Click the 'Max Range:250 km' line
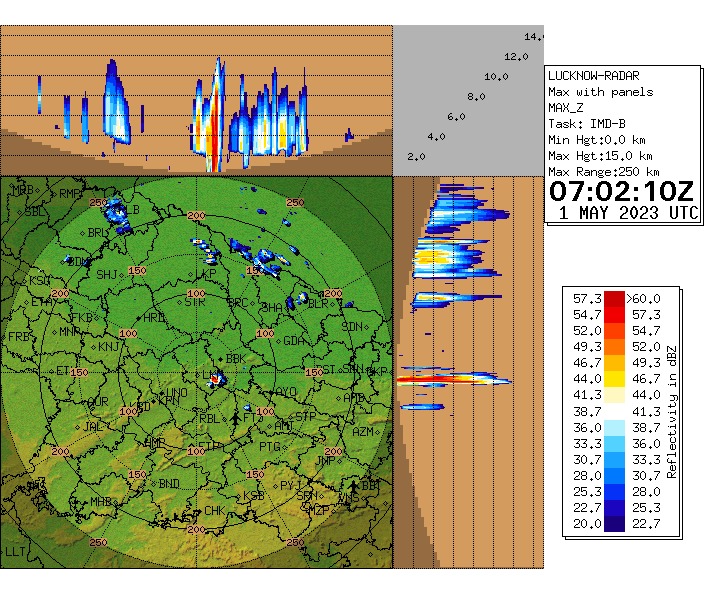The height and width of the screenshot is (594, 704). pos(604,172)
